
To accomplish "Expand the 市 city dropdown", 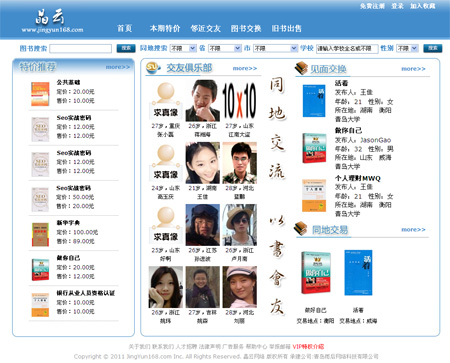I will [275, 49].
